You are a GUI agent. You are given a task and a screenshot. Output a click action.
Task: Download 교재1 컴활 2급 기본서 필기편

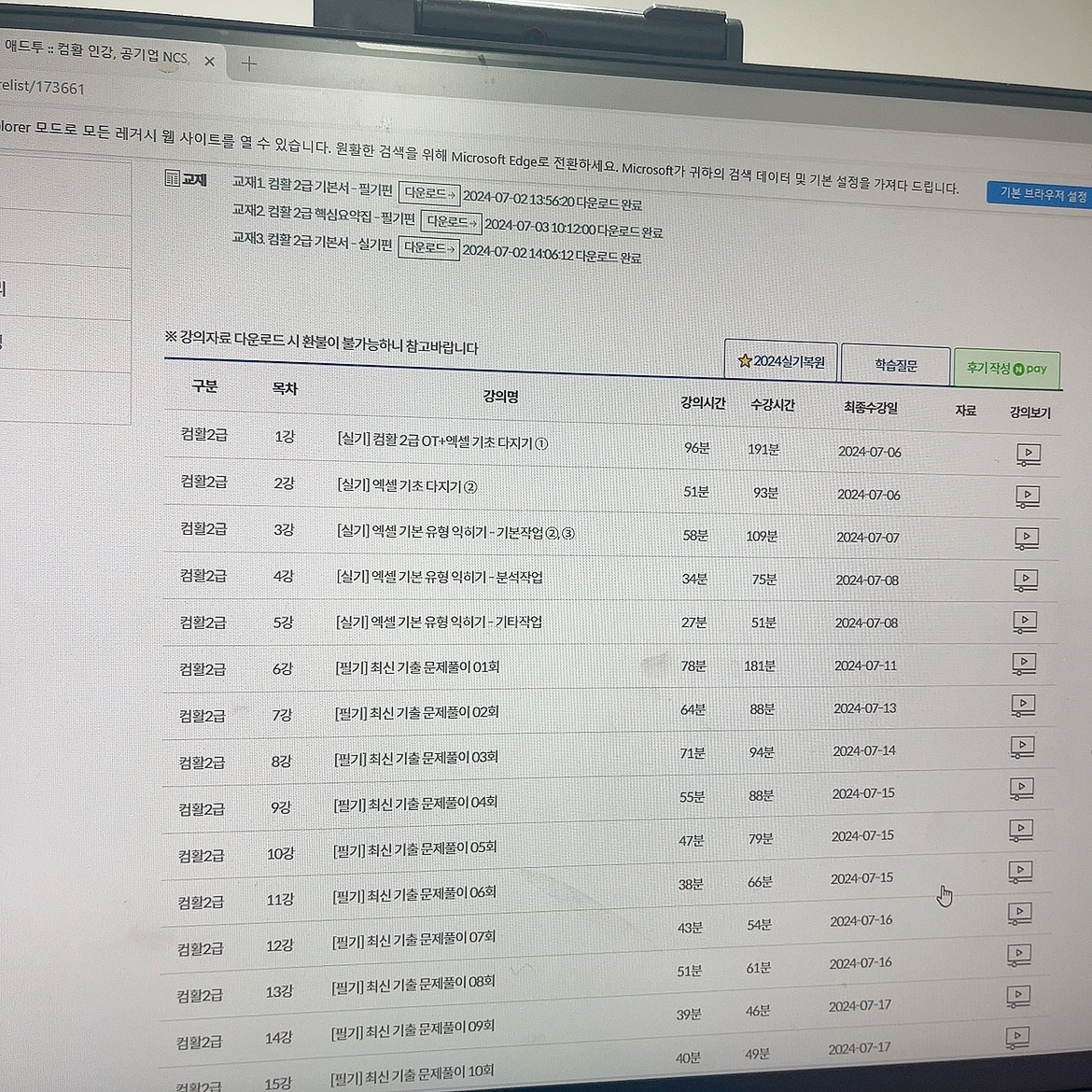[x=429, y=194]
